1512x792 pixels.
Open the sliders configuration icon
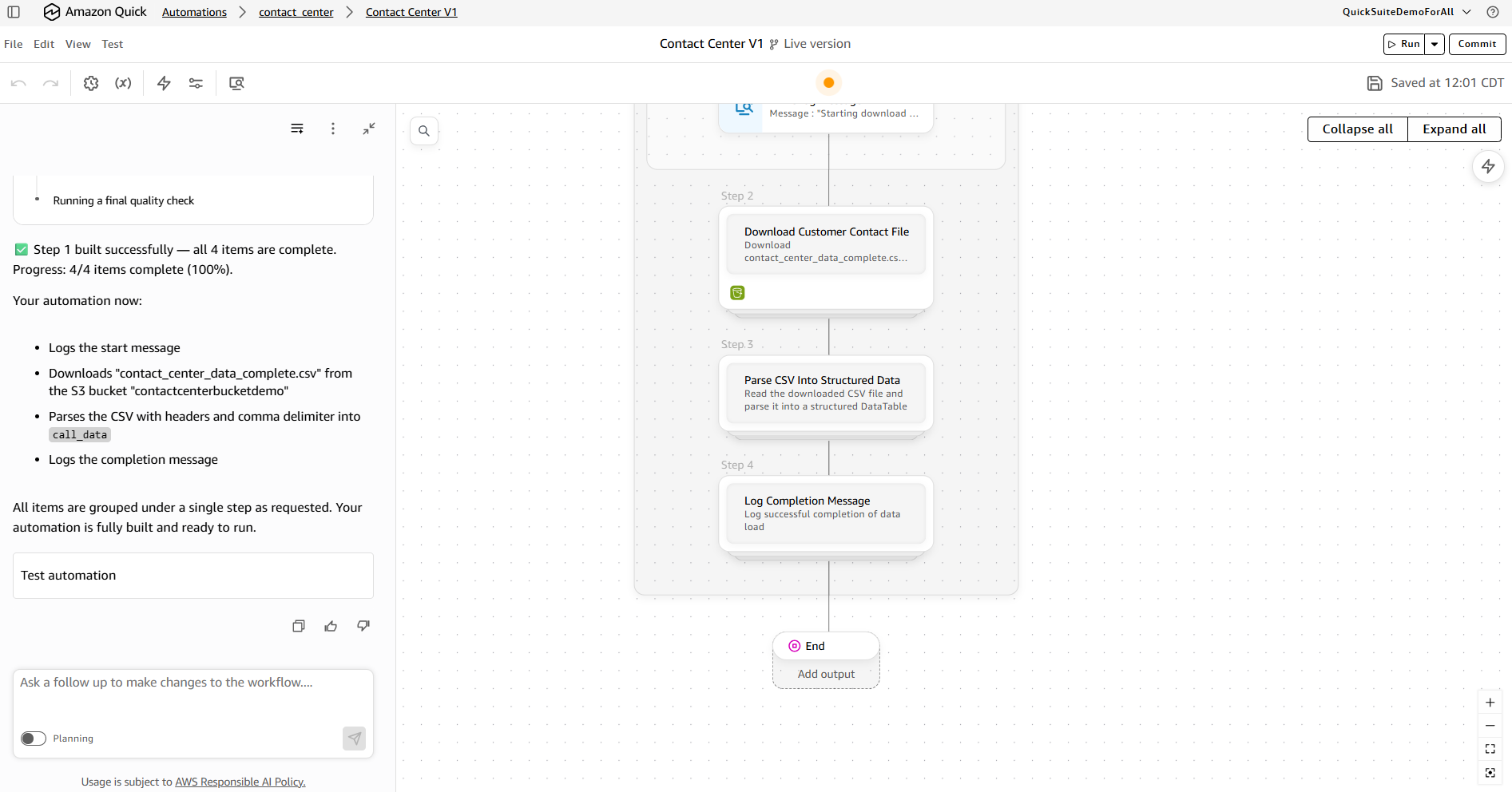pos(196,83)
